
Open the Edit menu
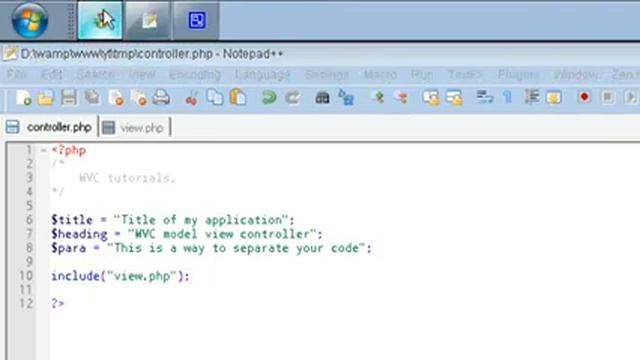(52, 75)
